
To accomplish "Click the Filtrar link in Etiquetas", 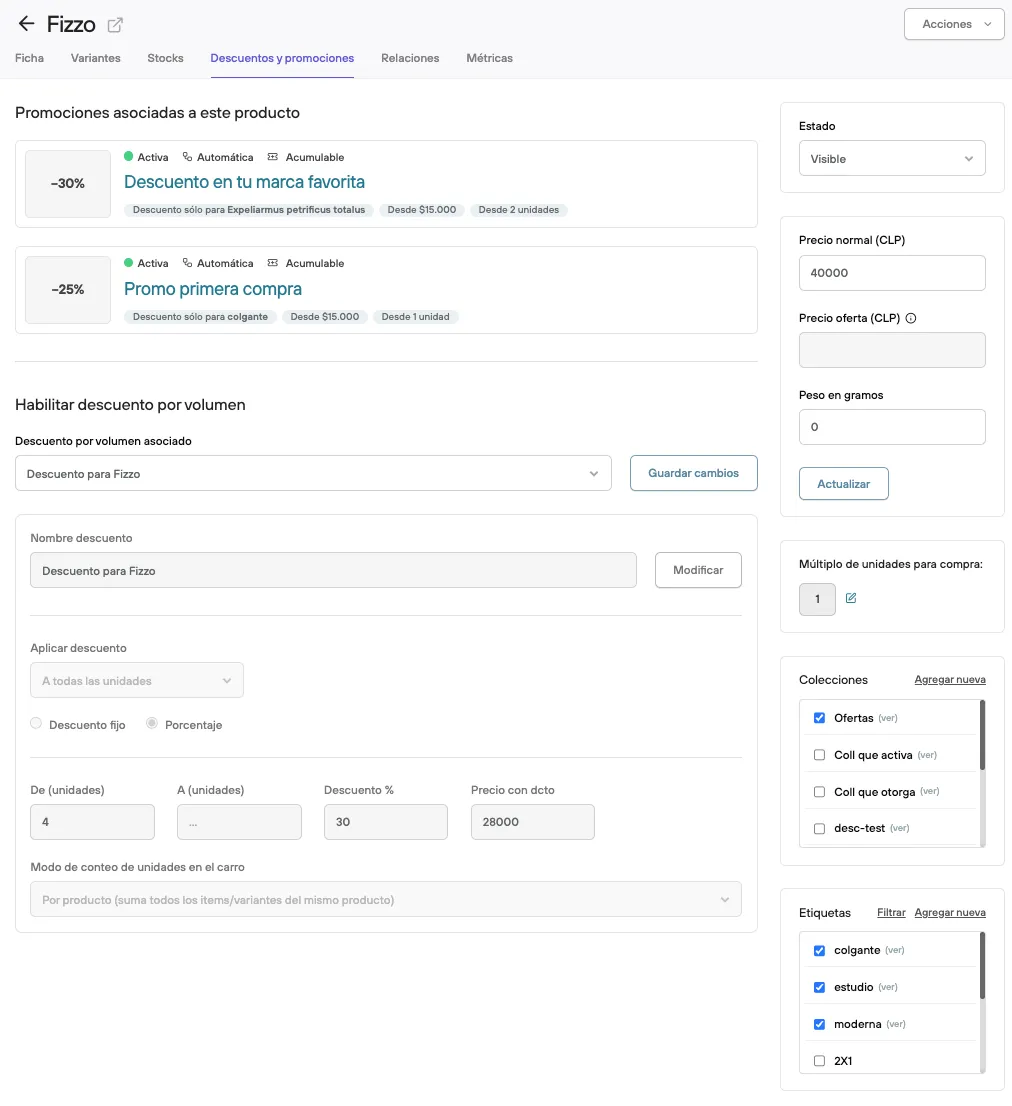I will (x=891, y=912).
